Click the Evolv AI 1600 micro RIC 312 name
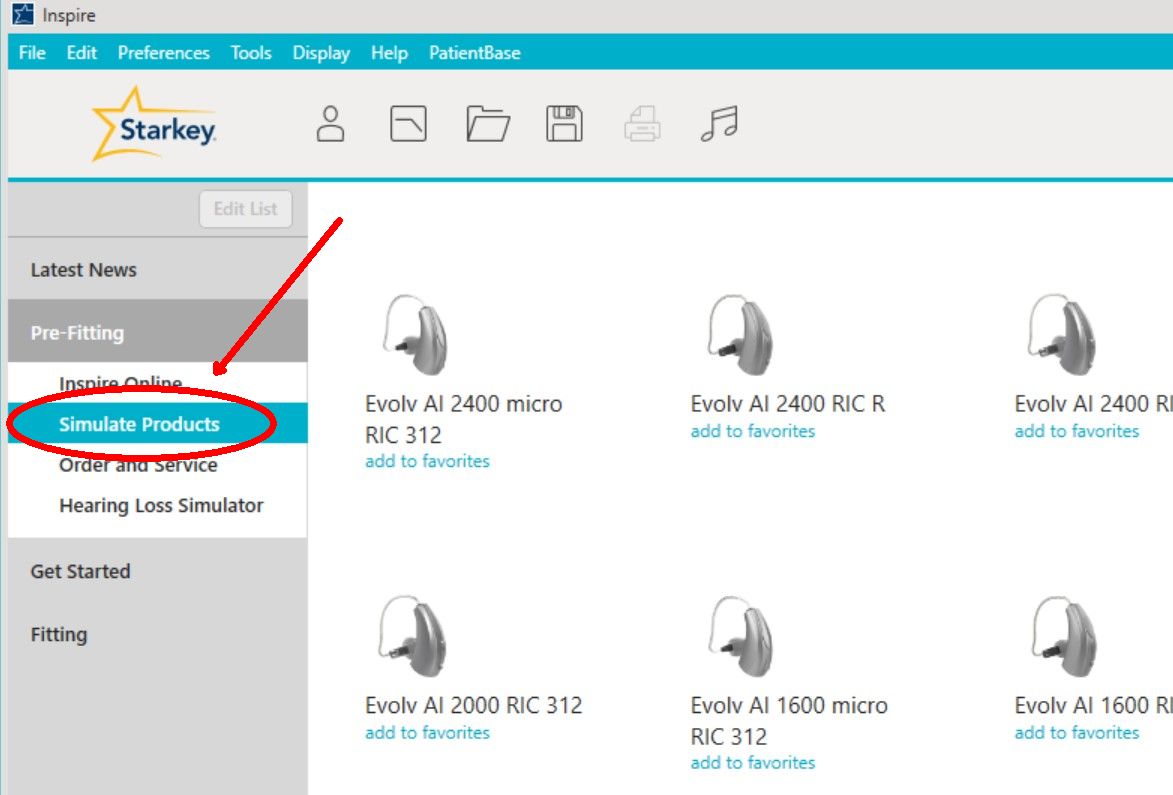Screen dimensions: 1173x795 [789, 720]
